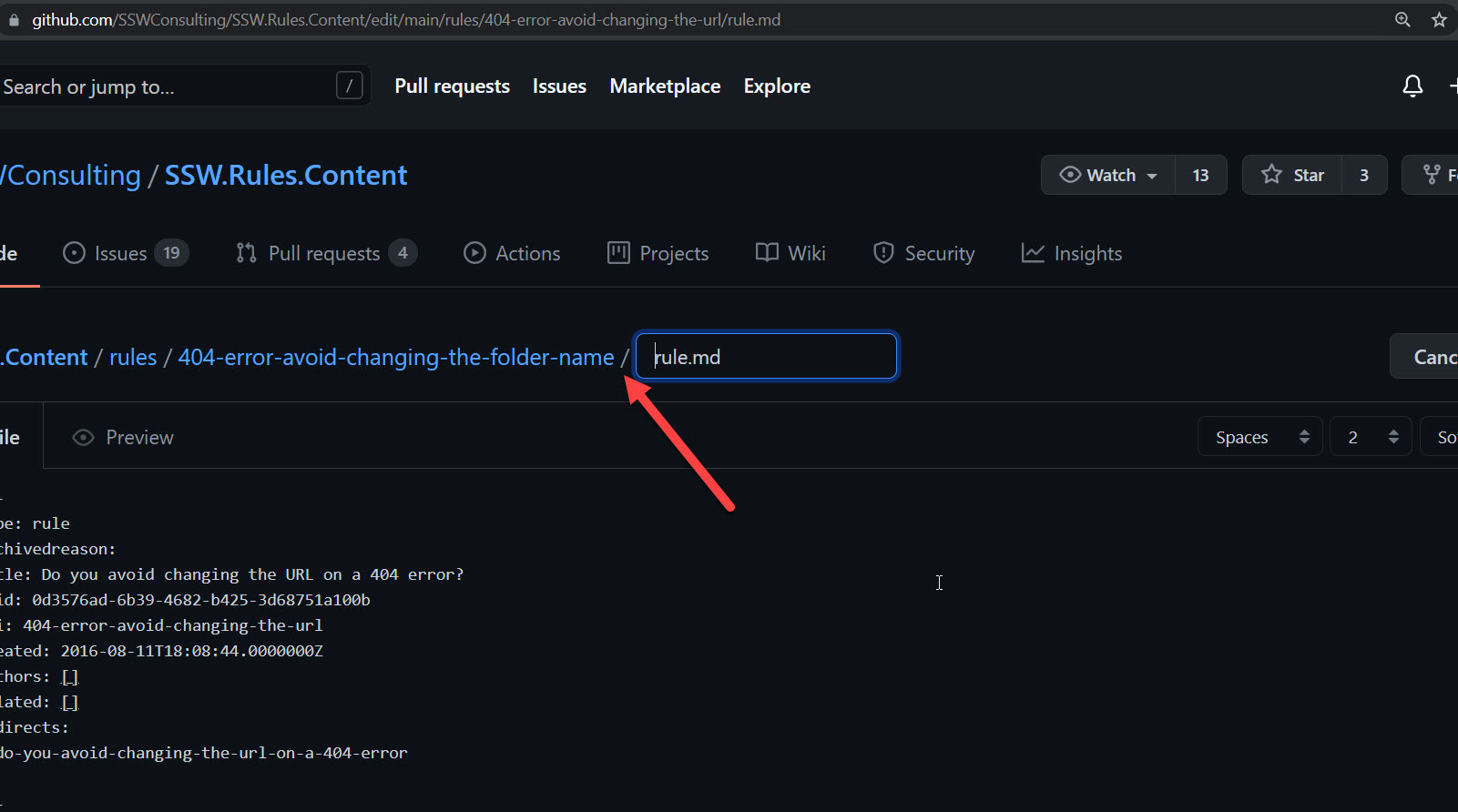
Task: Click the browser zoom magnifier icon
Action: click(1402, 19)
